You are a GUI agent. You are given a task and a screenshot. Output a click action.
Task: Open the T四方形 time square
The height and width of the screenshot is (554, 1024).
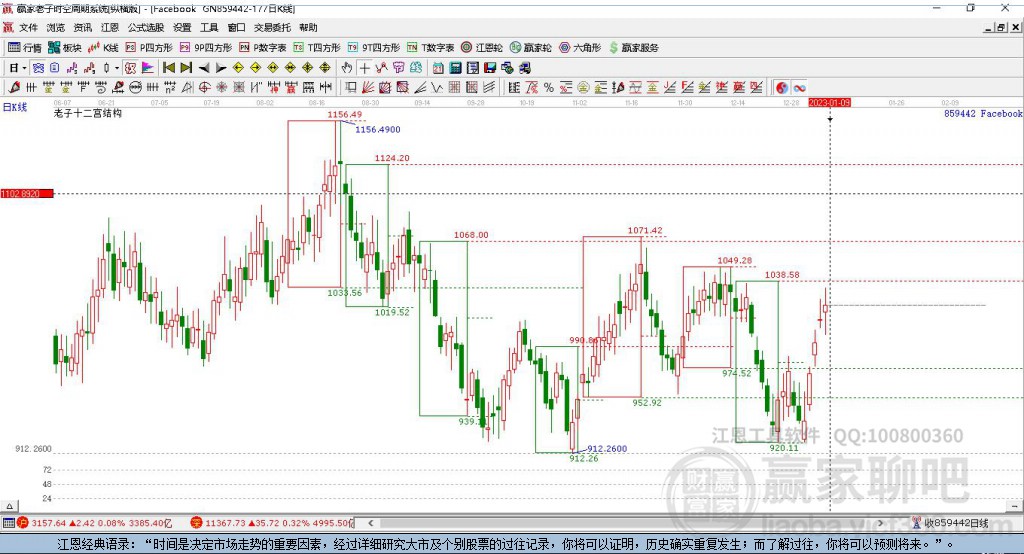click(x=317, y=48)
